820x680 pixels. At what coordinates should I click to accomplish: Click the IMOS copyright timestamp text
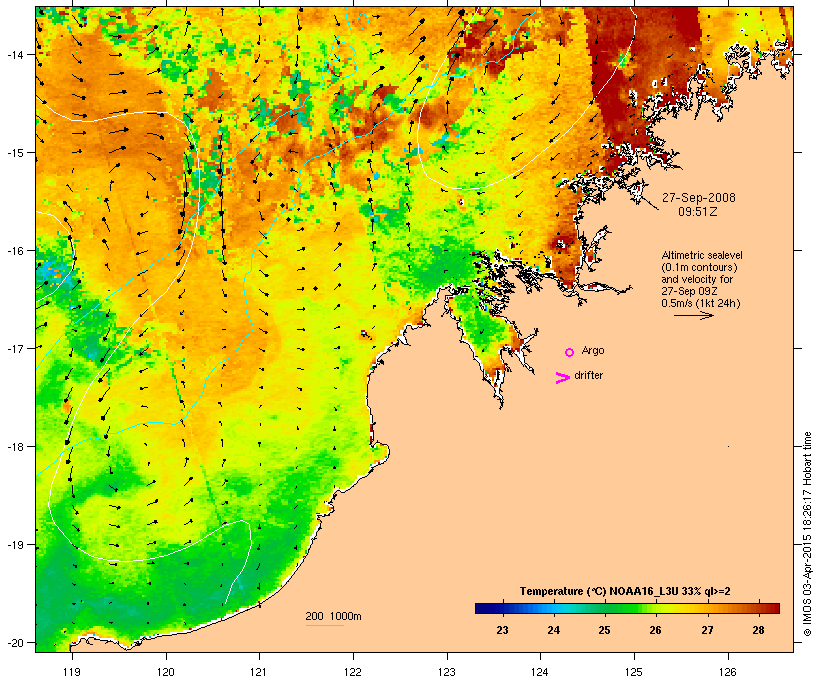pos(807,534)
